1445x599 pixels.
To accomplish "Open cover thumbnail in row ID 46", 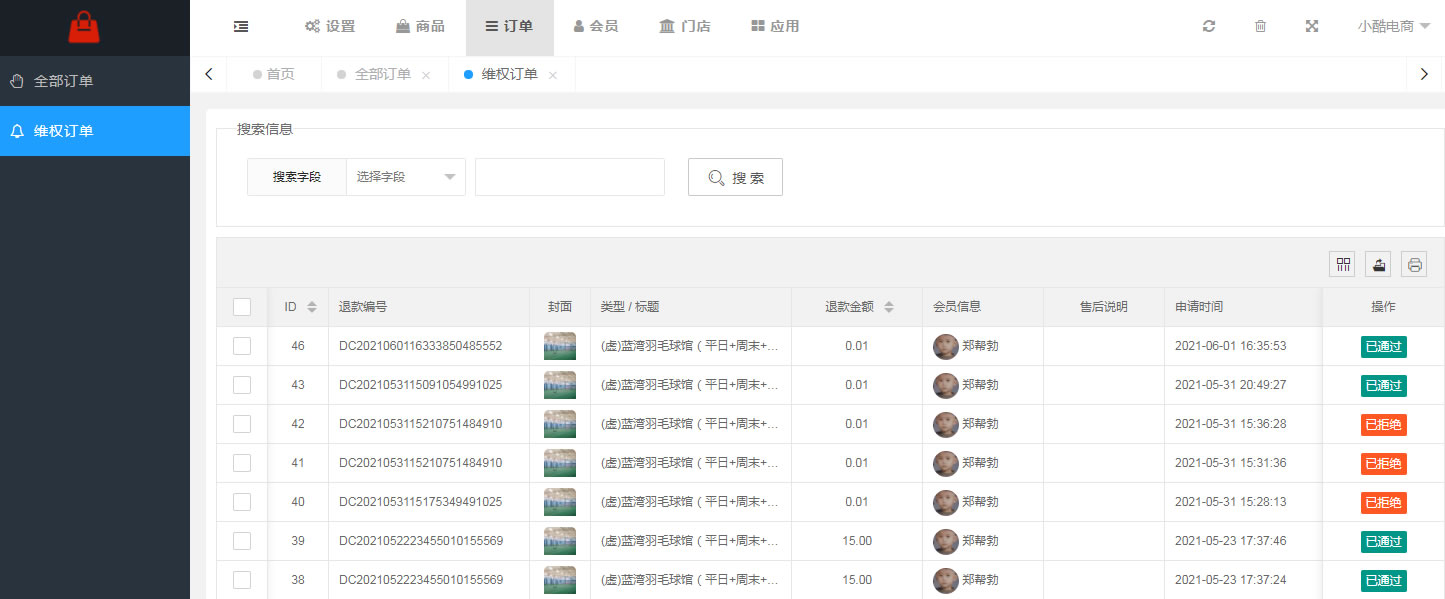I will tap(560, 346).
